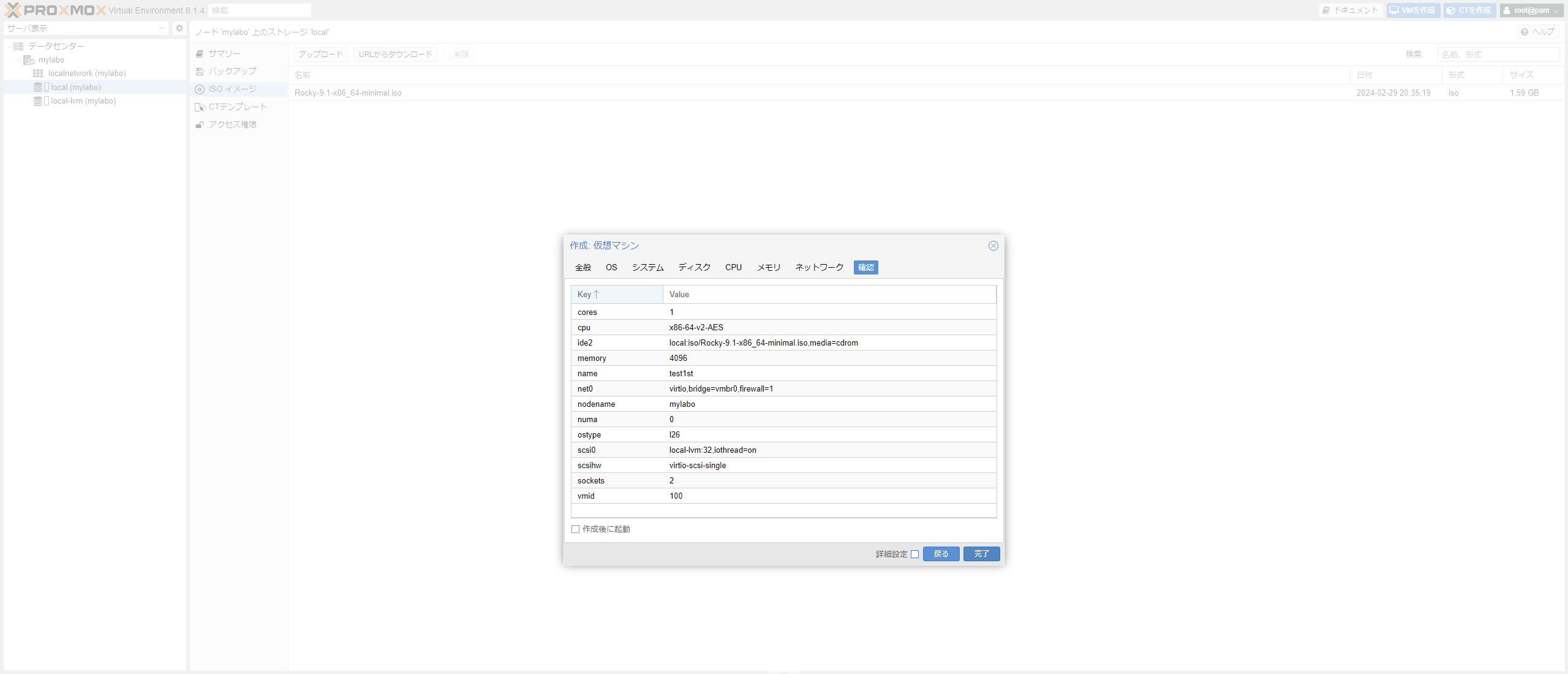This screenshot has width=1568, height=674.
Task: Open the server view settings gear
Action: [x=179, y=28]
